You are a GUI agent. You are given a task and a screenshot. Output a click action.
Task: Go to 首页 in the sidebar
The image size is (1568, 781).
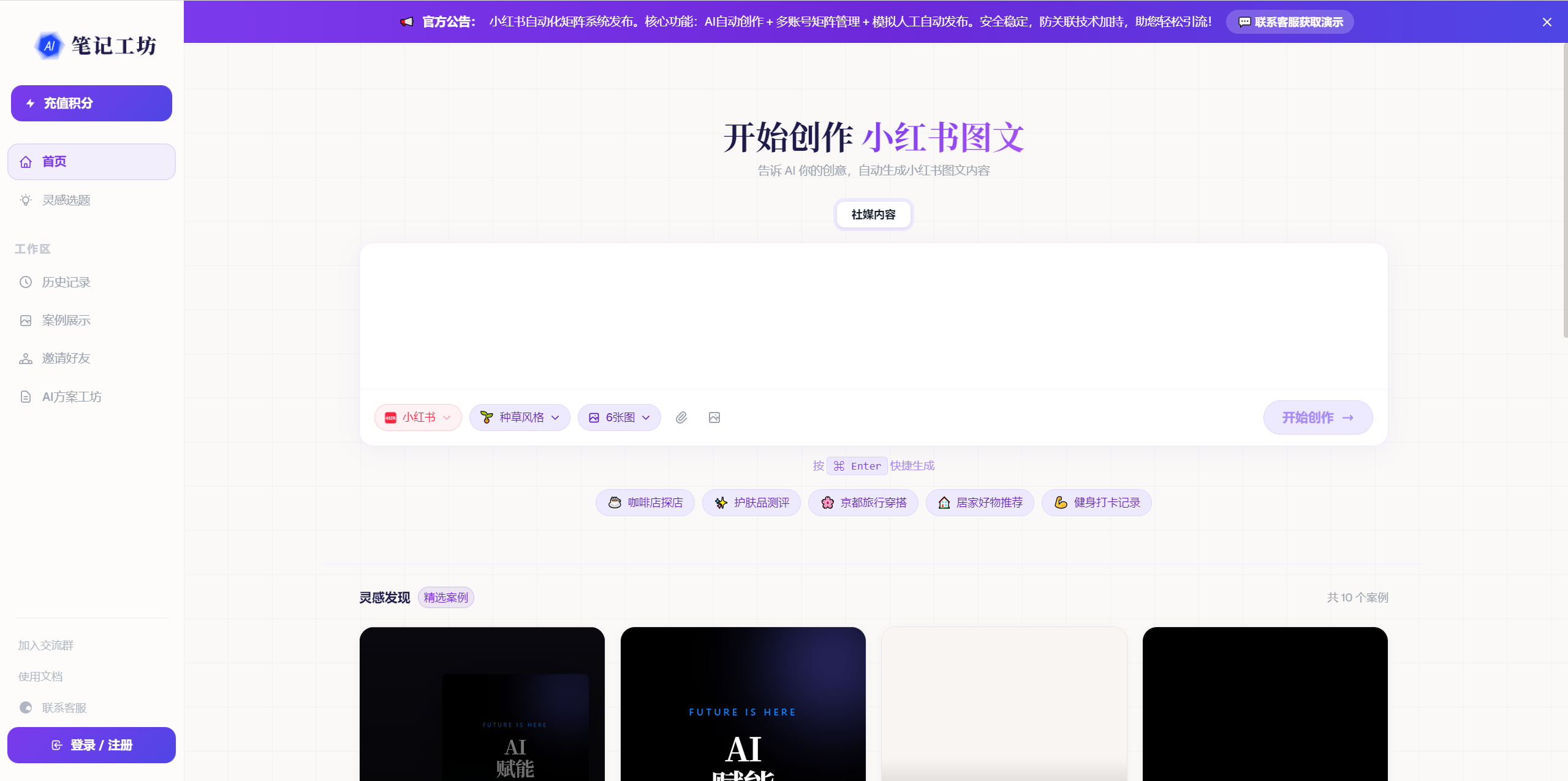(x=91, y=162)
